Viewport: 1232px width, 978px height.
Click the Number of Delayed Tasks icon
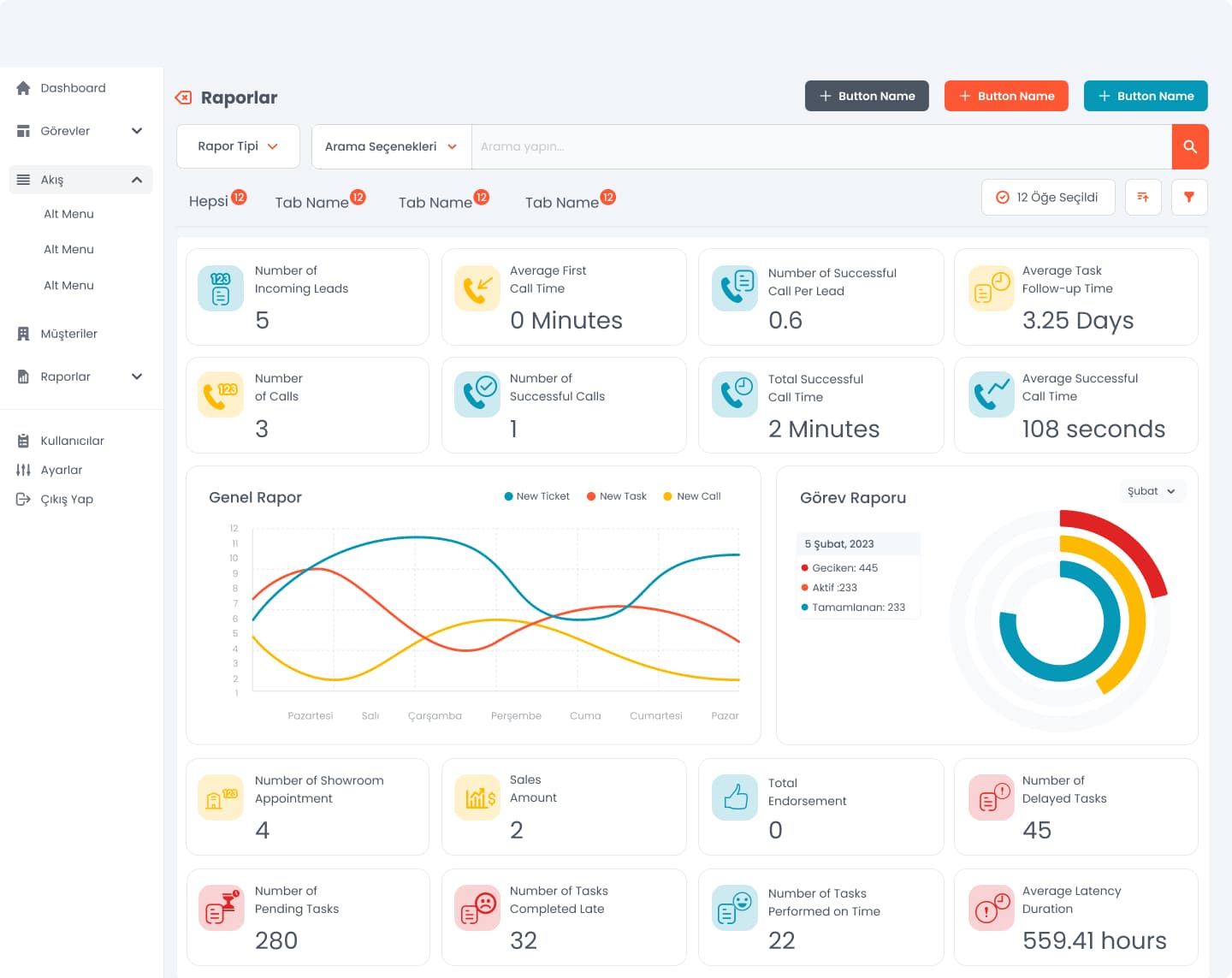pos(992,797)
